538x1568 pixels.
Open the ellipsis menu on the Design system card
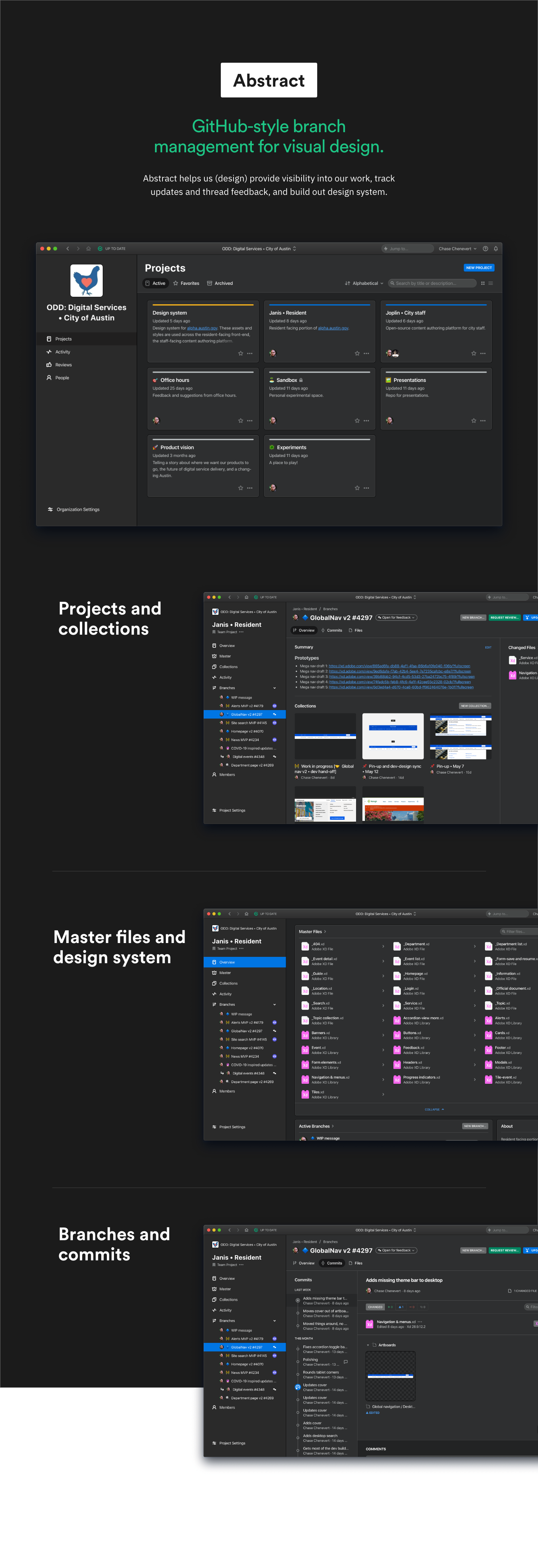tap(250, 353)
